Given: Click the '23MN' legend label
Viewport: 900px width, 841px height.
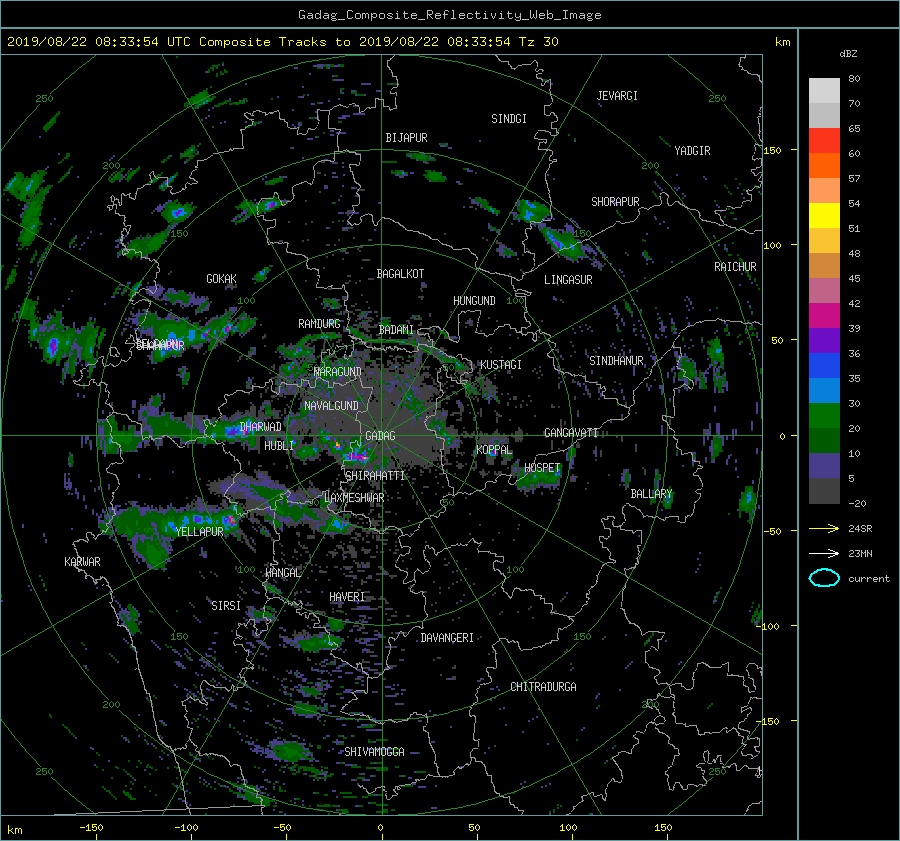Looking at the screenshot, I should [860, 553].
